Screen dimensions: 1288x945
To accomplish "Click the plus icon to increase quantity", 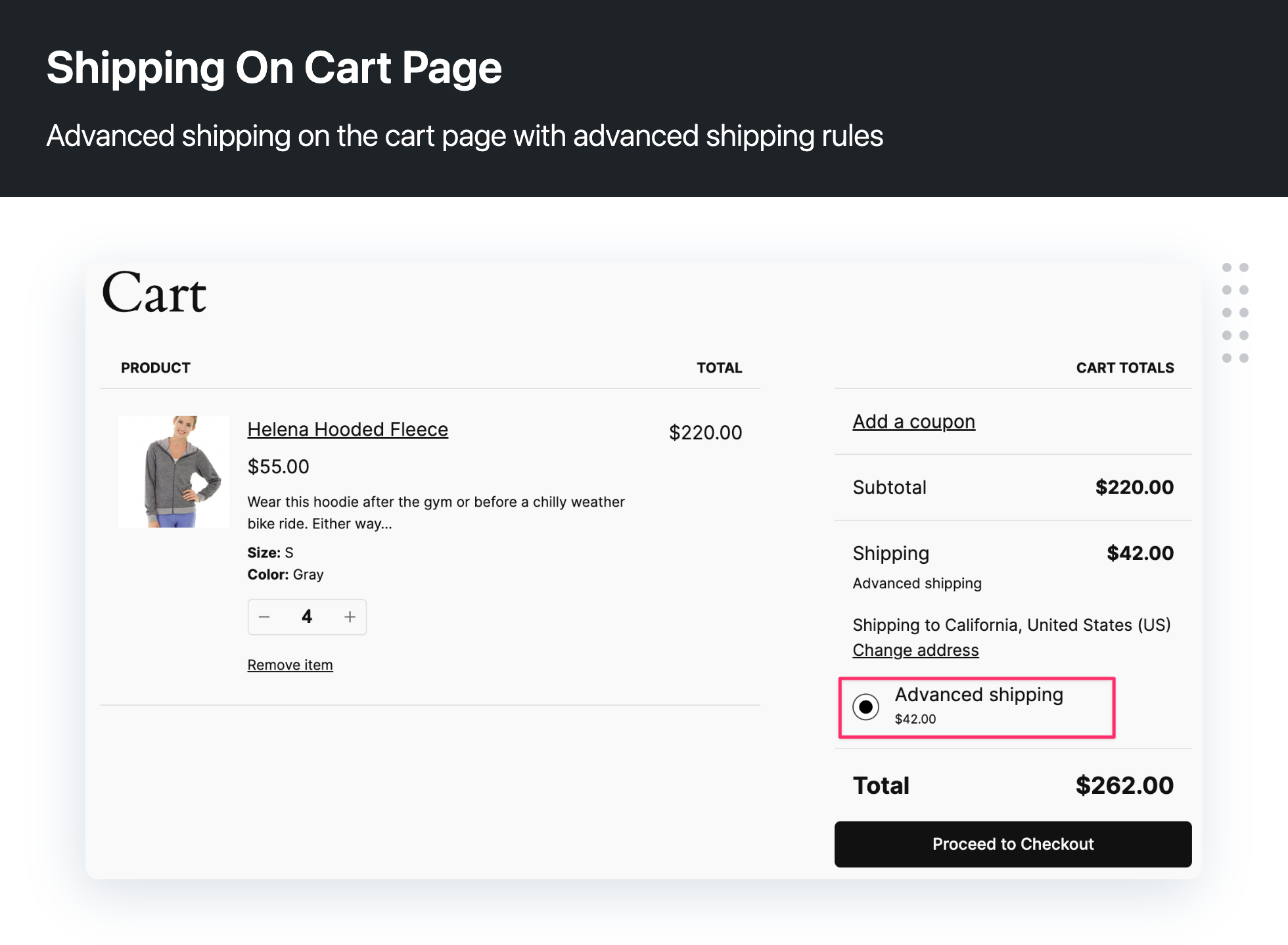I will coord(350,616).
